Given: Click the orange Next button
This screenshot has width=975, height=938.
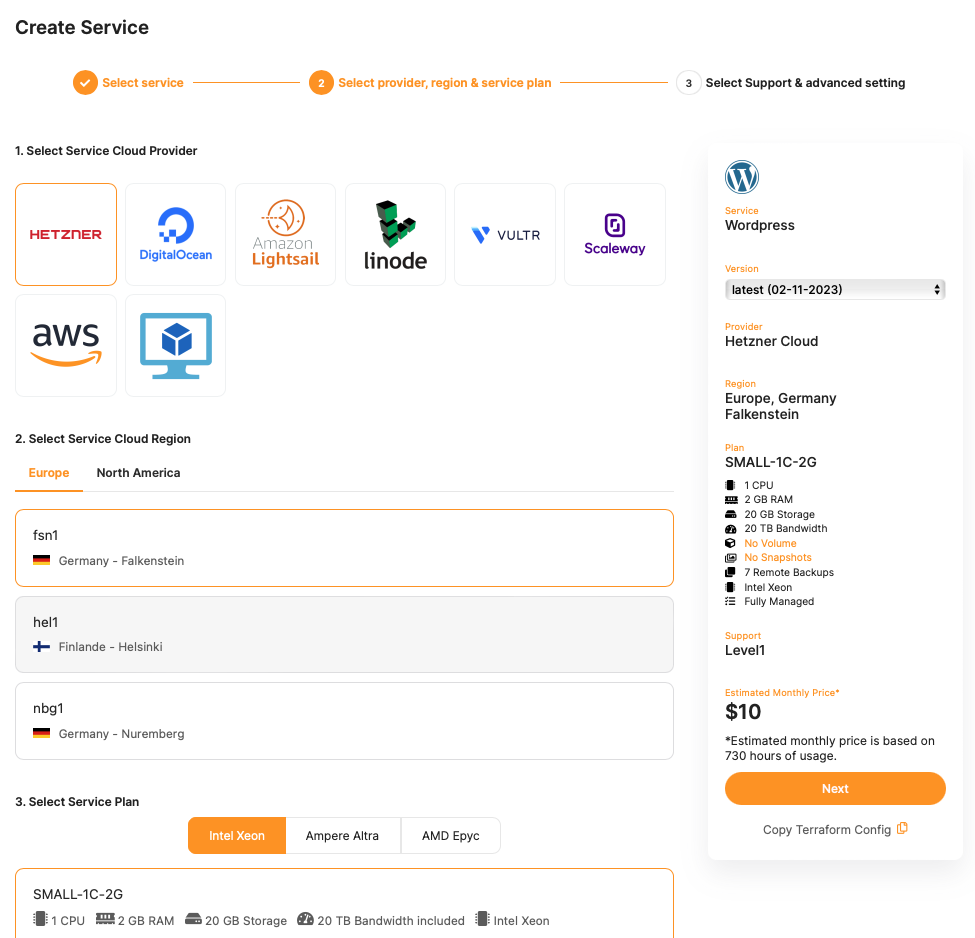Looking at the screenshot, I should point(835,789).
